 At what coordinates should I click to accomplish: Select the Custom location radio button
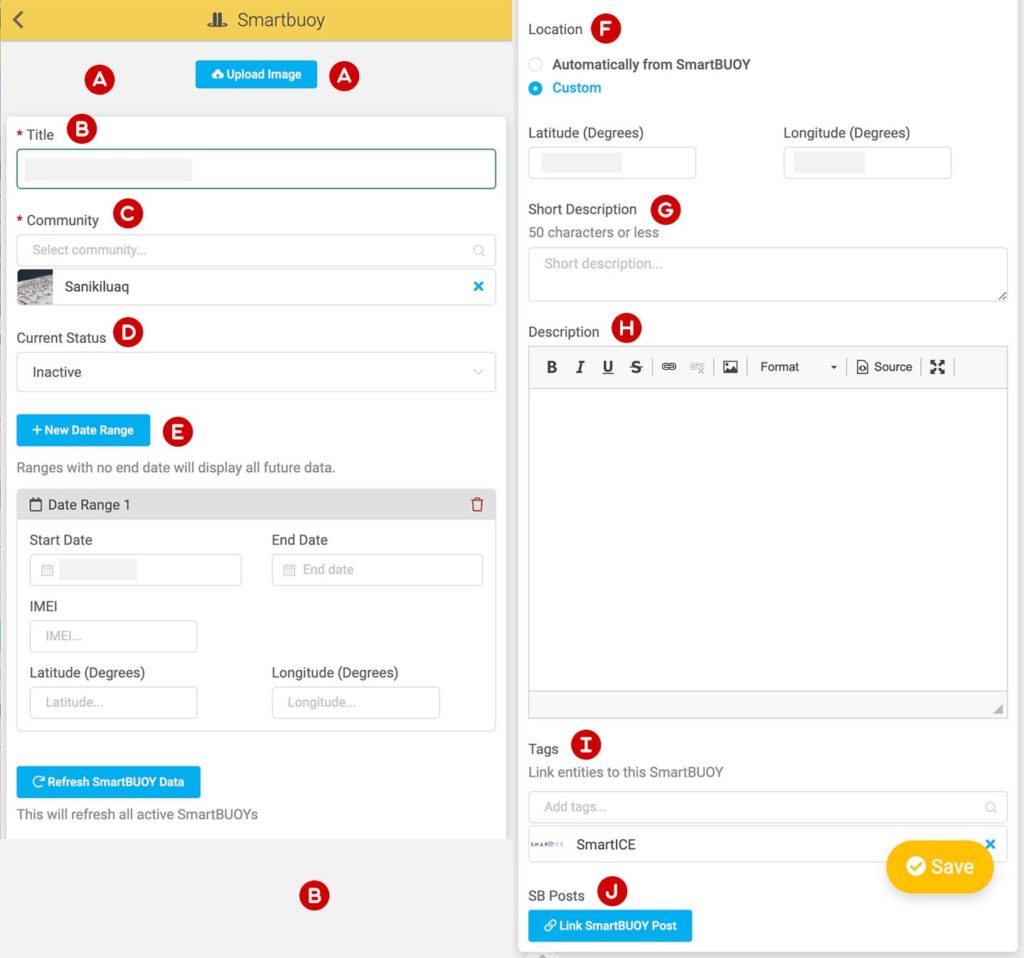coord(536,88)
